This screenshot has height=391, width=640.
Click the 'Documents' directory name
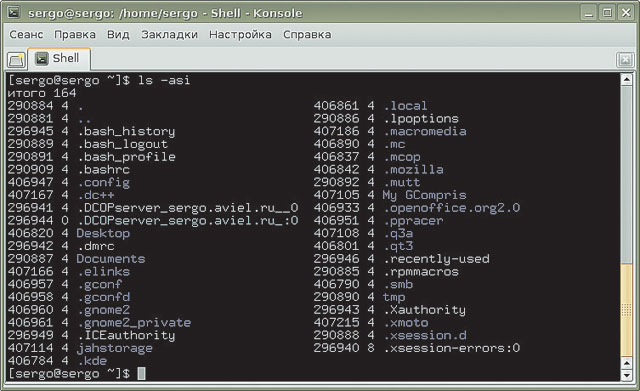111,259
